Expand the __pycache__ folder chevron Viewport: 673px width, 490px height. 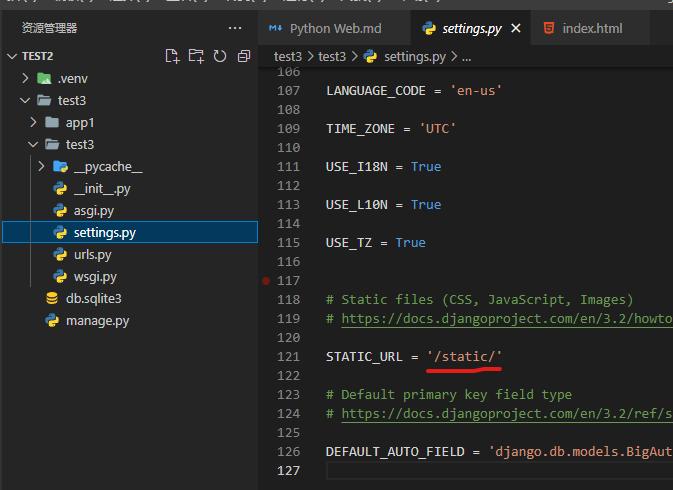(41, 166)
